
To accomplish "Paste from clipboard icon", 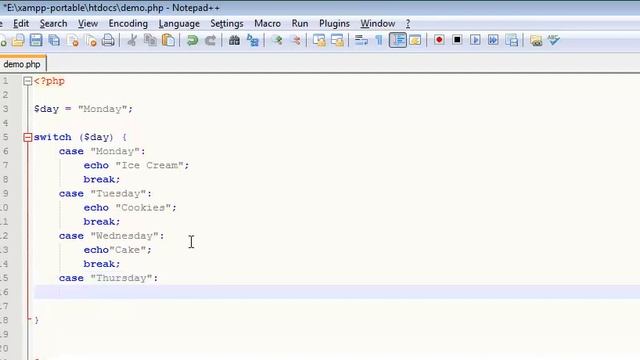I will 169,40.
